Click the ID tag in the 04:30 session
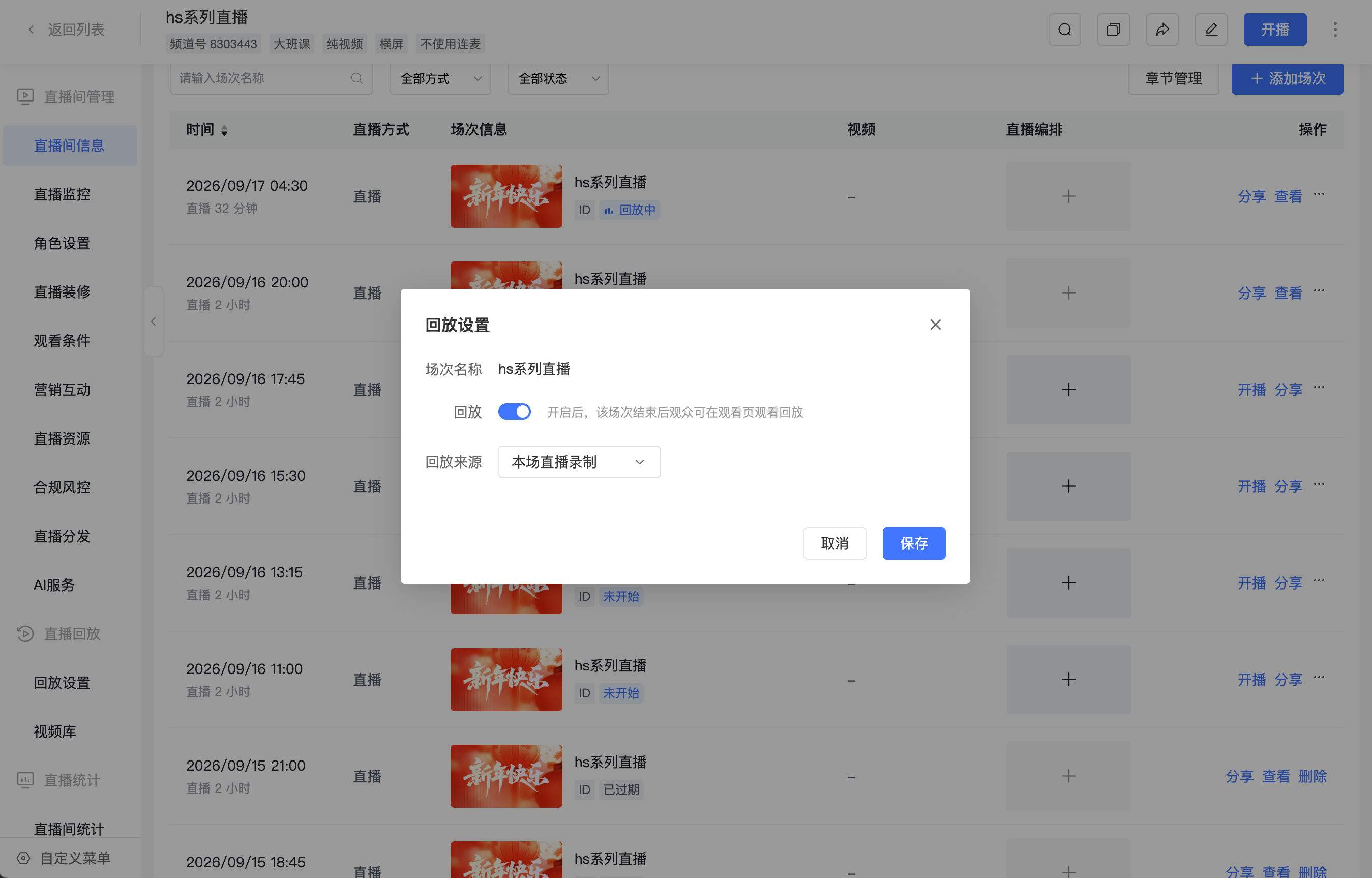The height and width of the screenshot is (878, 1372). [x=585, y=211]
